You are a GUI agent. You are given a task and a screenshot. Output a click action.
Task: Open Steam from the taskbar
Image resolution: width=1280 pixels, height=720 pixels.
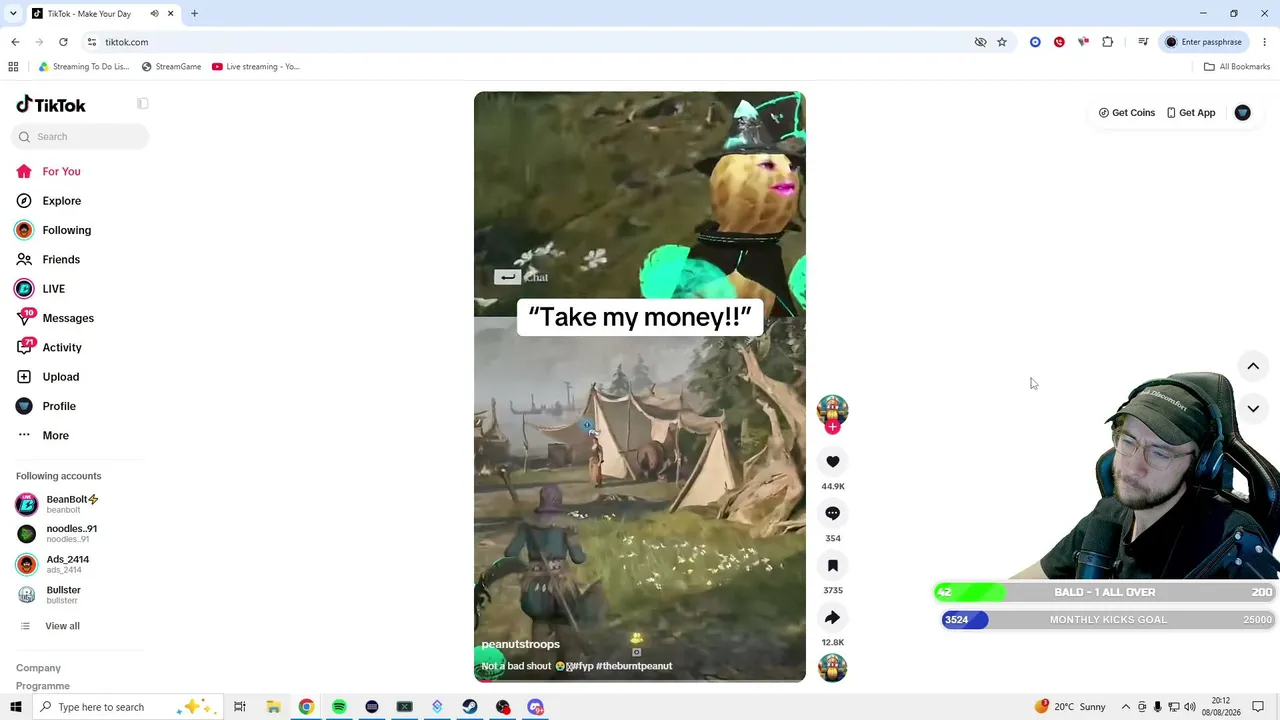click(x=470, y=707)
